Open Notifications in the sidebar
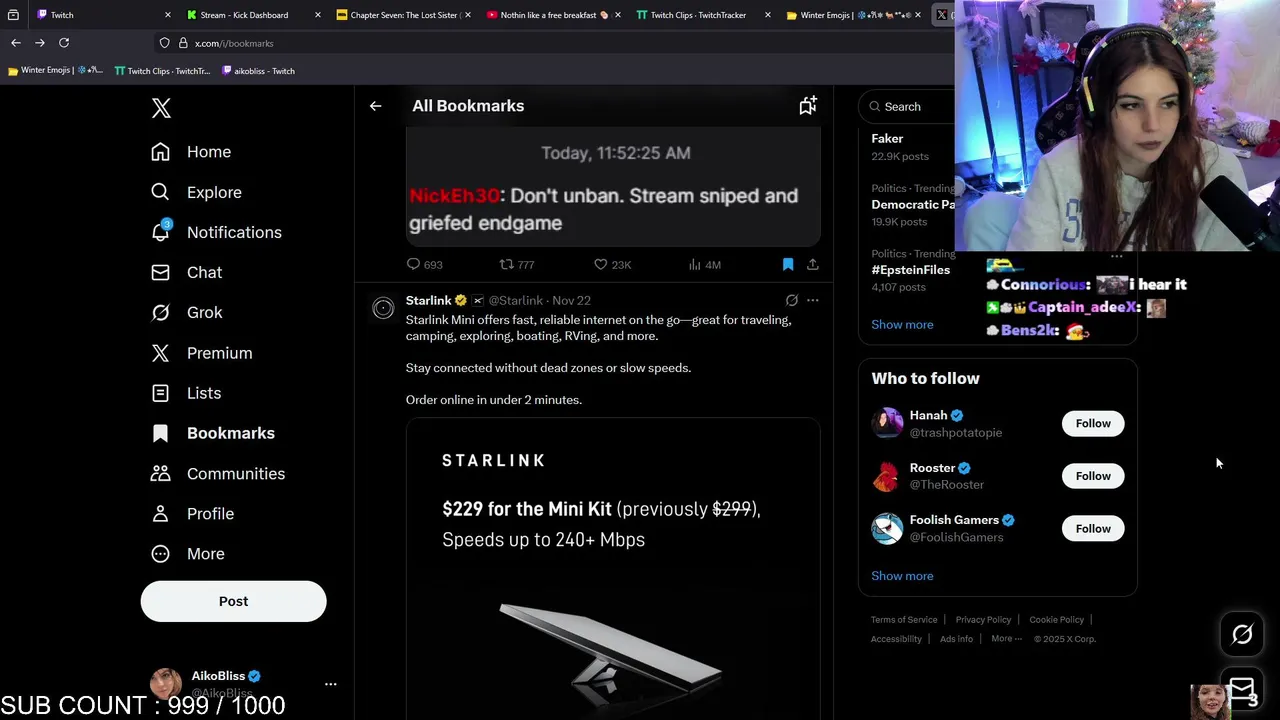This screenshot has width=1280, height=720. tap(216, 232)
